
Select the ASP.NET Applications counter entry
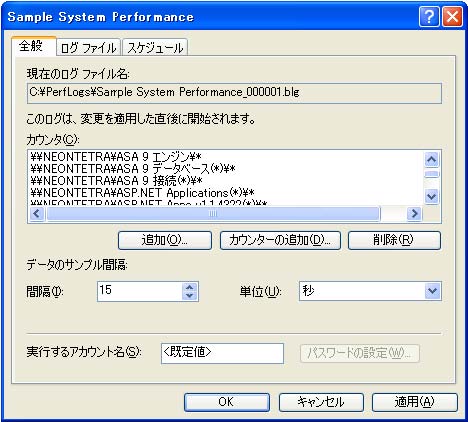[x=142, y=193]
